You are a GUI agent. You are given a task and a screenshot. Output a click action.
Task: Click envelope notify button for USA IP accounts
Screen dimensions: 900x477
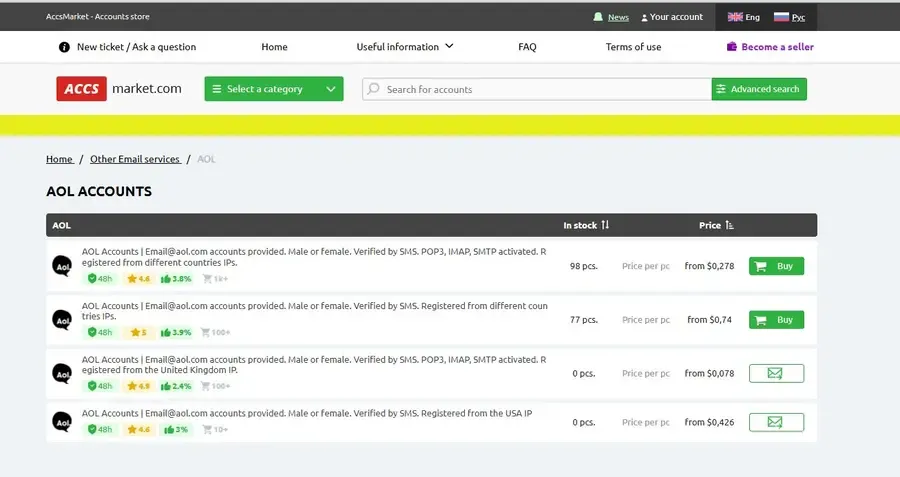click(x=776, y=422)
